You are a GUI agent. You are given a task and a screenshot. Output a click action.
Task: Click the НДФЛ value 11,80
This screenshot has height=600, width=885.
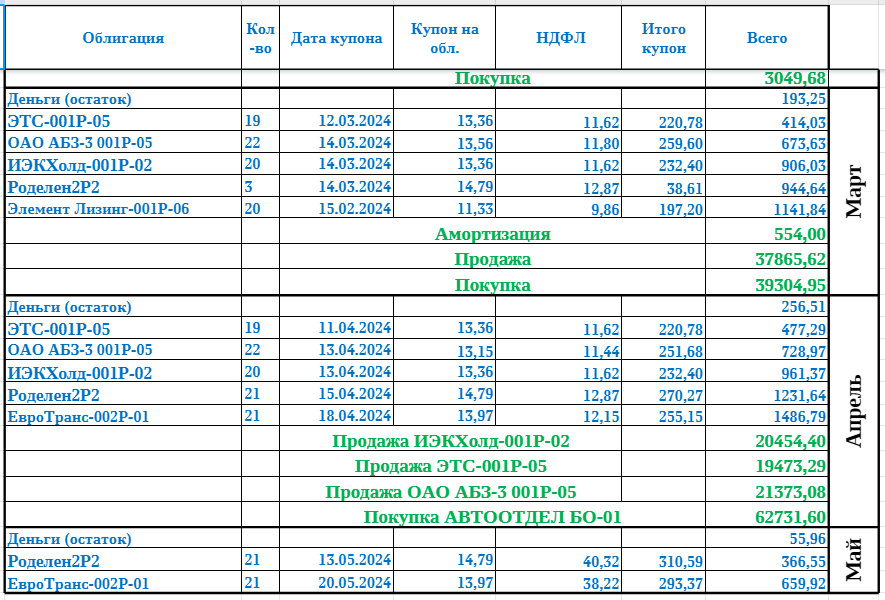(601, 144)
